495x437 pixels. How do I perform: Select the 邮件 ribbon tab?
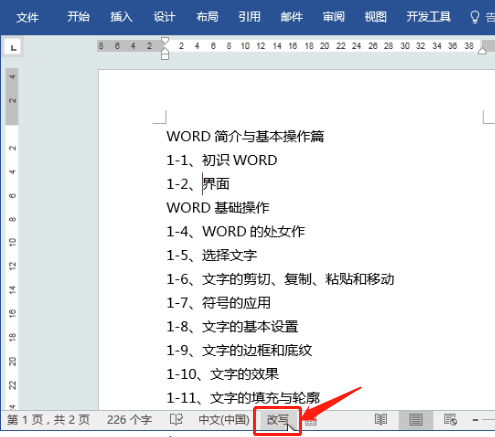(291, 17)
